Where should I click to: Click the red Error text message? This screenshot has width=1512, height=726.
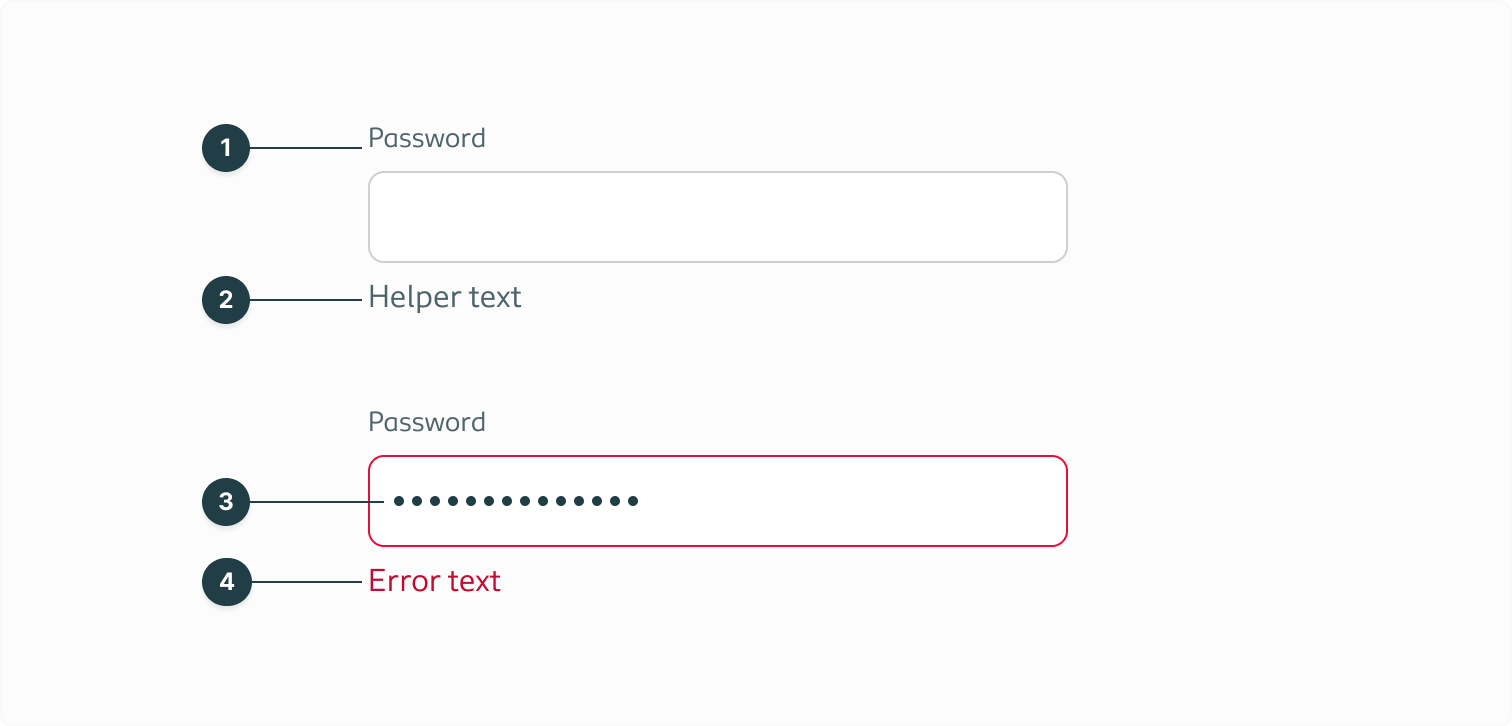tap(434, 581)
